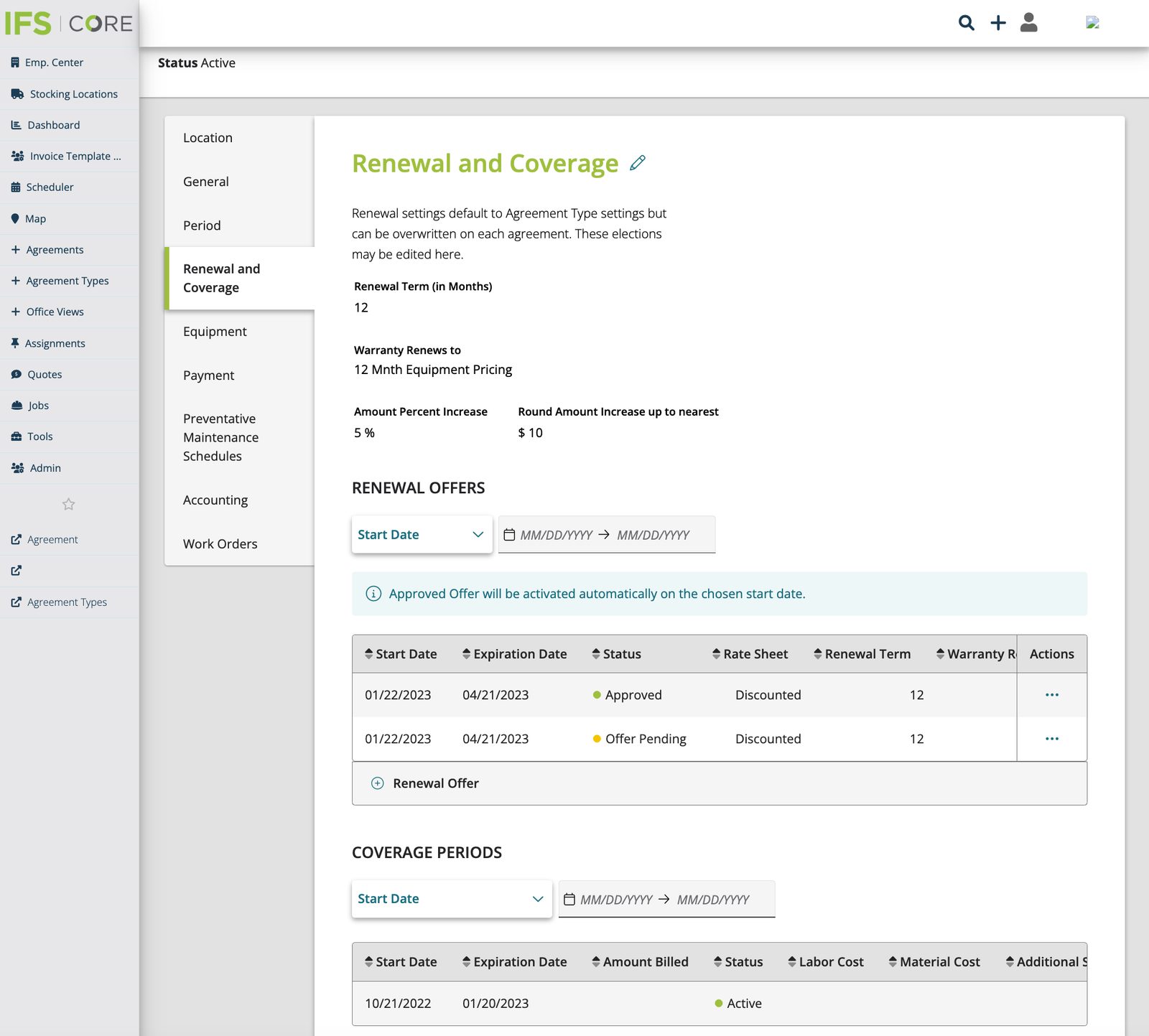Open Jobs in sidebar
The image size is (1149, 1036).
pos(70,406)
